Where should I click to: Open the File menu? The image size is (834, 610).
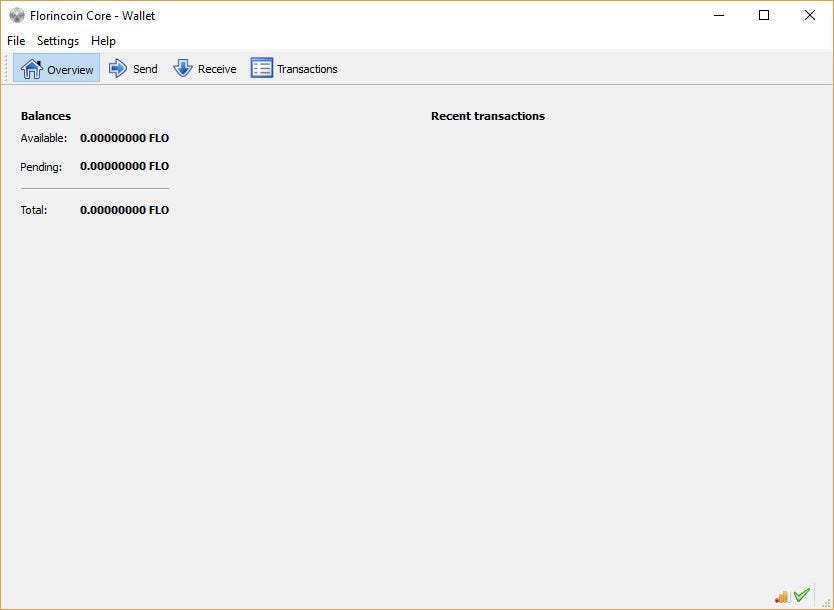click(x=16, y=41)
